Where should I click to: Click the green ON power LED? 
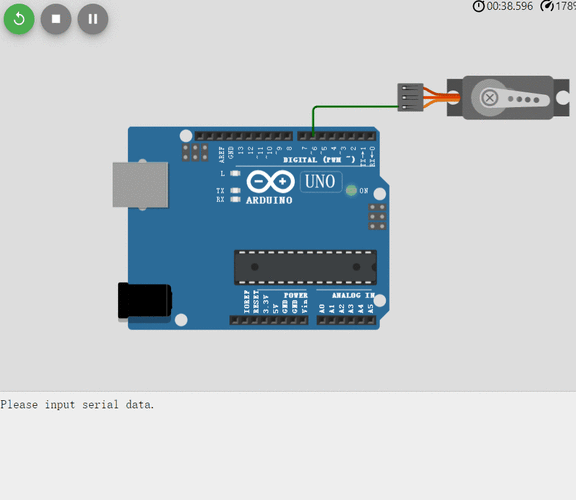pos(351,190)
